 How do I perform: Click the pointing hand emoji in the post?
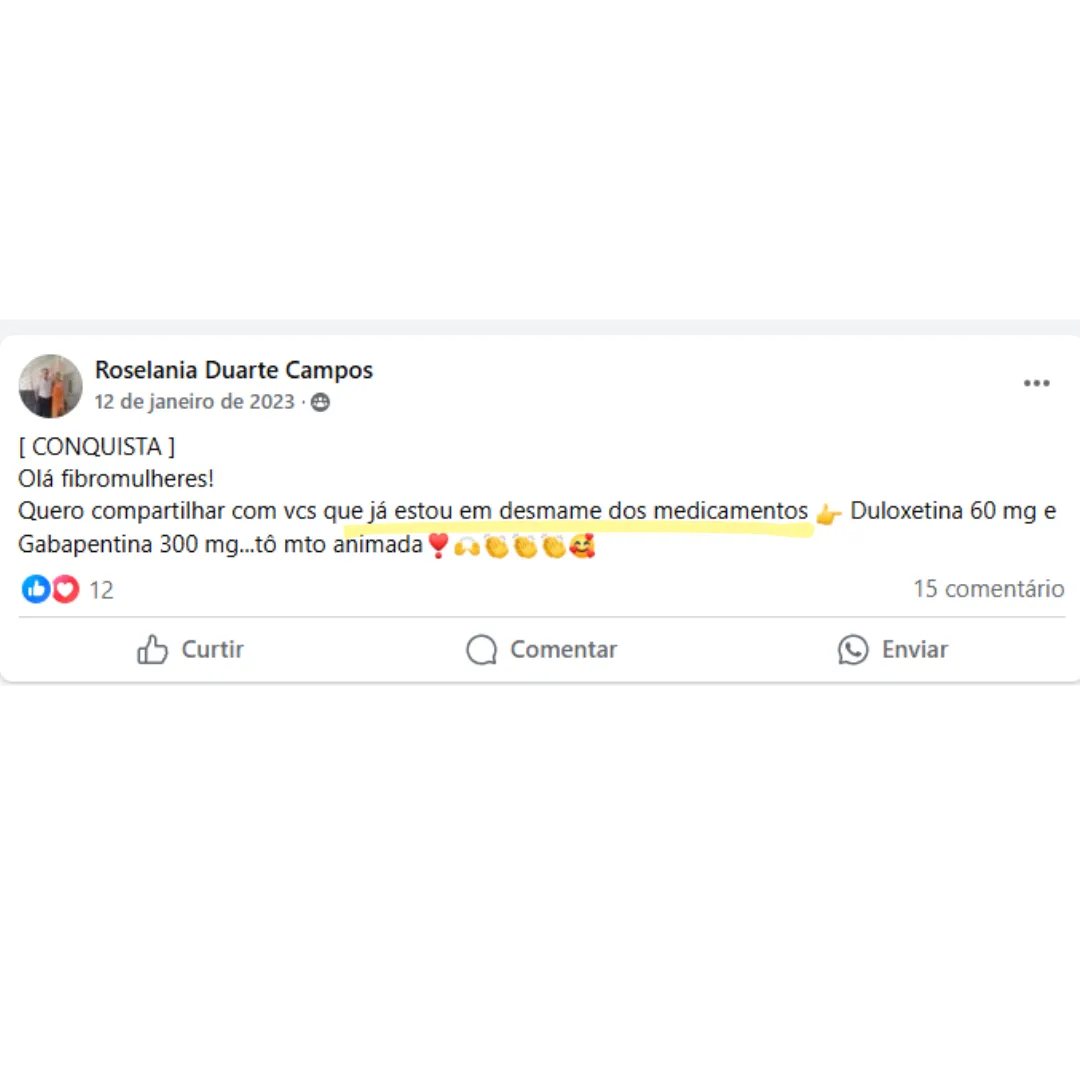[x=829, y=513]
